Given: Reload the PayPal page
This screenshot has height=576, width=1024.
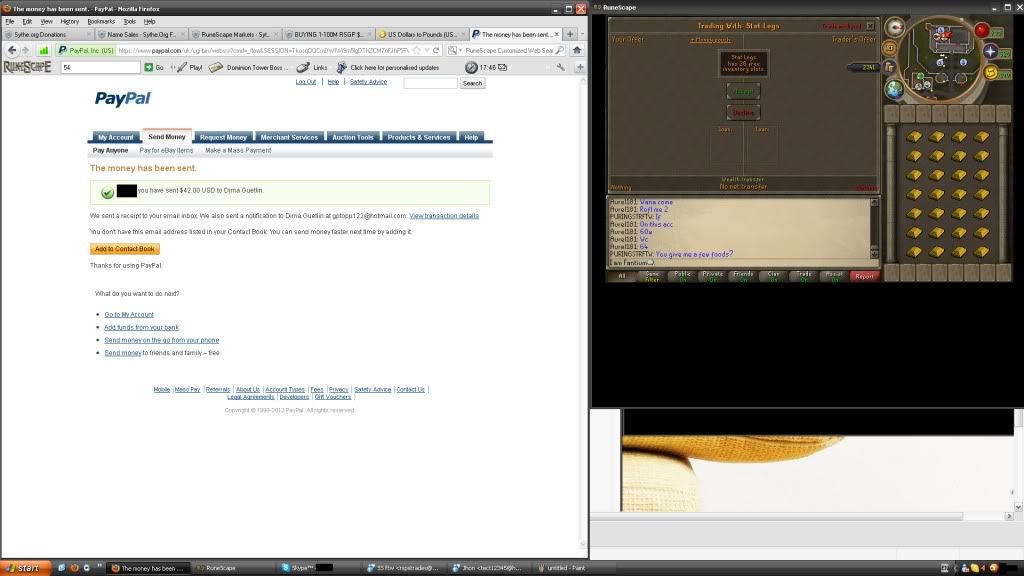Looking at the screenshot, I should coord(436,50).
